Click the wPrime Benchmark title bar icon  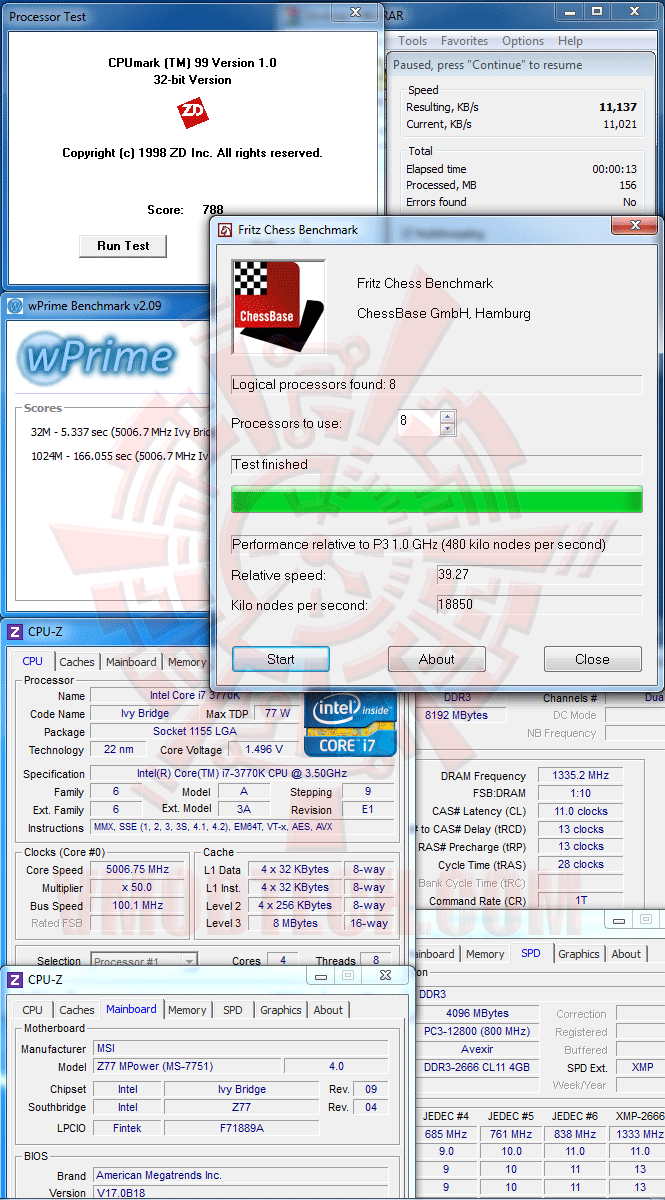tap(15, 306)
